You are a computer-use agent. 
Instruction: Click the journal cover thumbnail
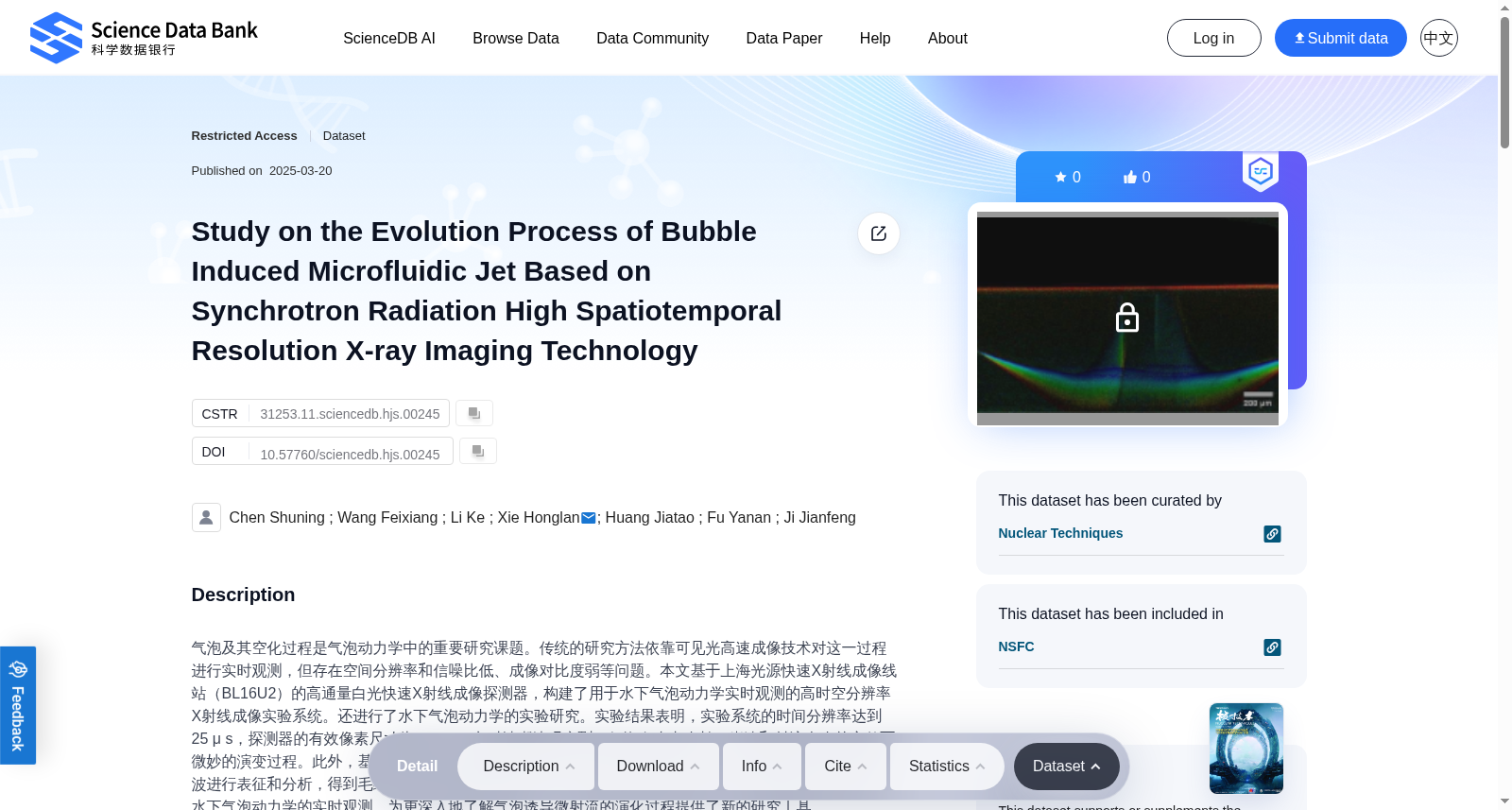click(1246, 749)
